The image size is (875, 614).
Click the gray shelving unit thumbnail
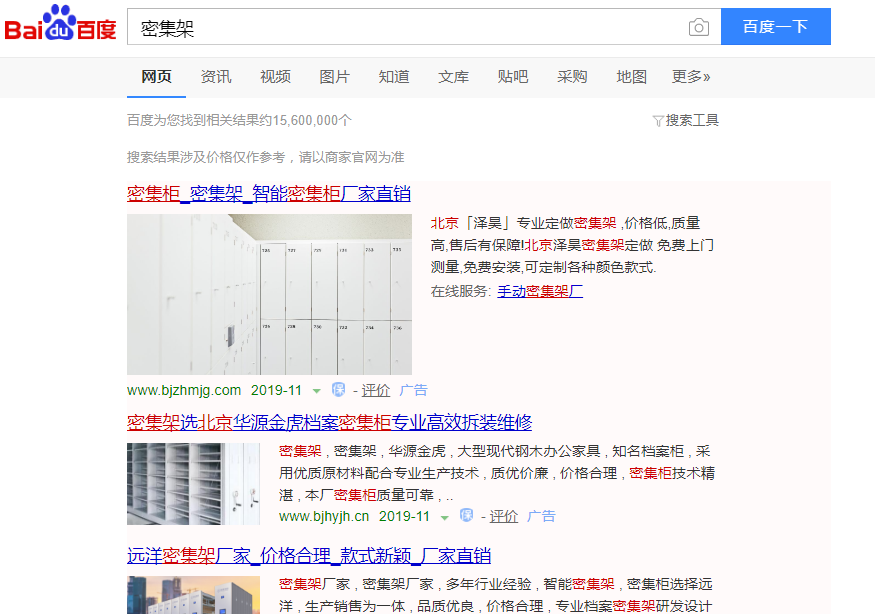pyautogui.click(x=193, y=484)
